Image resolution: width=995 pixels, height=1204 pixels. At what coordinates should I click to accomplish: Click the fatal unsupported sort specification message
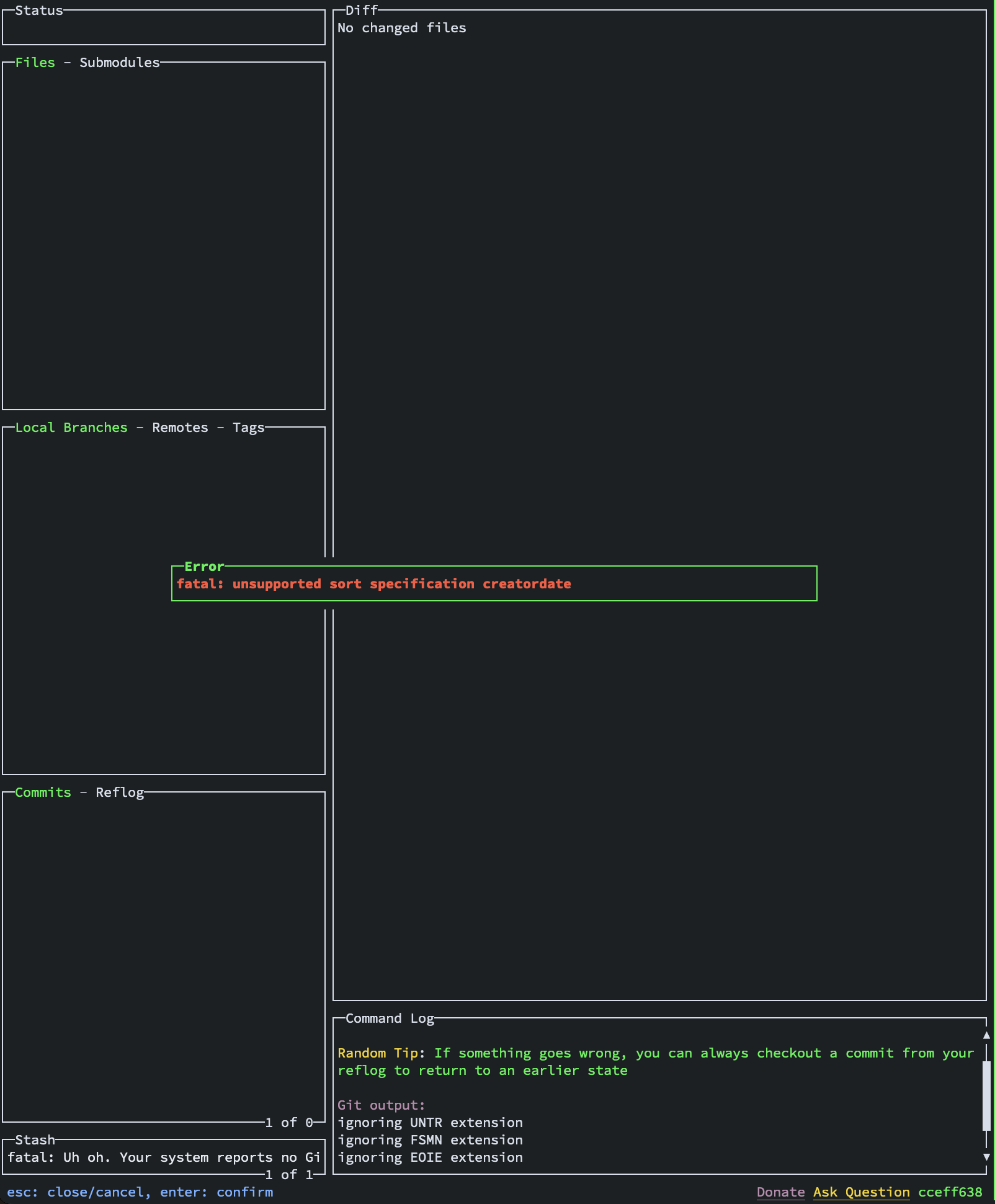[374, 584]
